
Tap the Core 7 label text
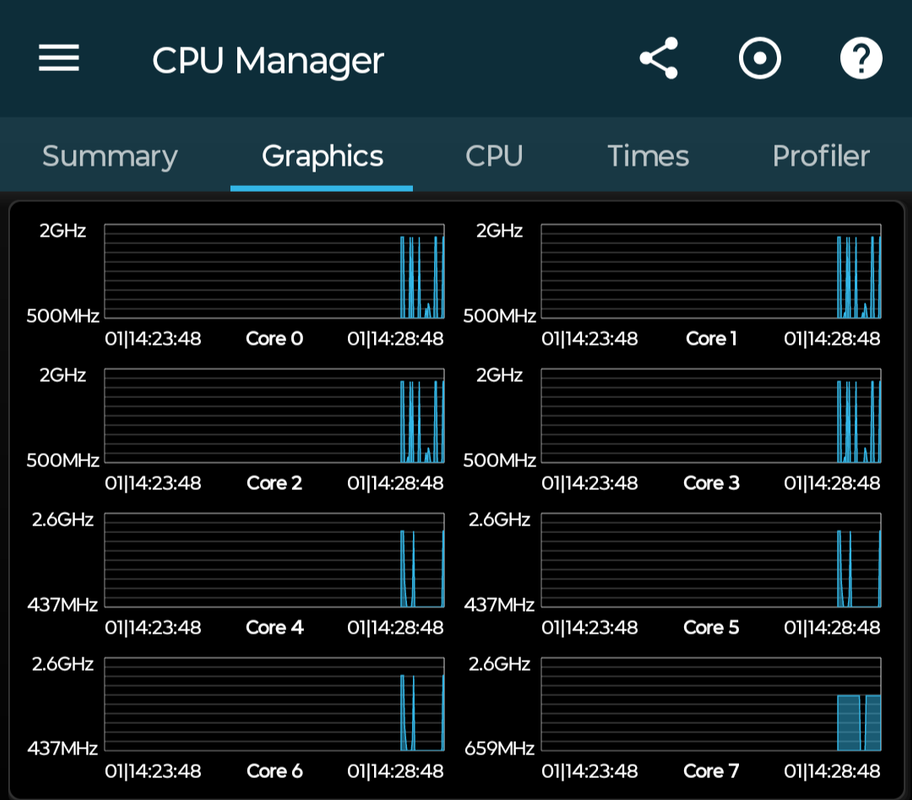[x=711, y=771]
